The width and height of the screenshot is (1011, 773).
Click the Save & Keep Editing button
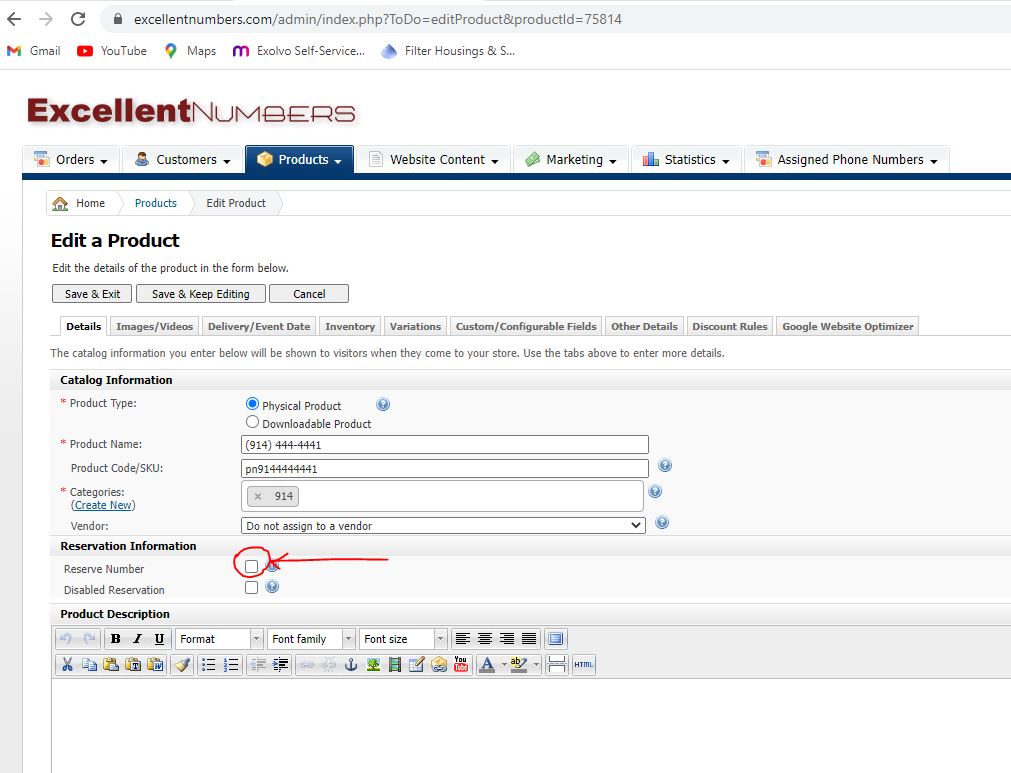tap(201, 294)
